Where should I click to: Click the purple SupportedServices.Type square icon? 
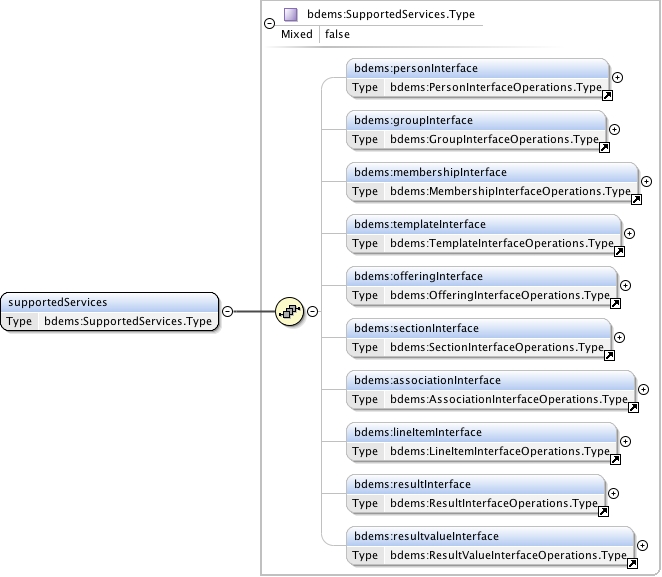click(291, 15)
